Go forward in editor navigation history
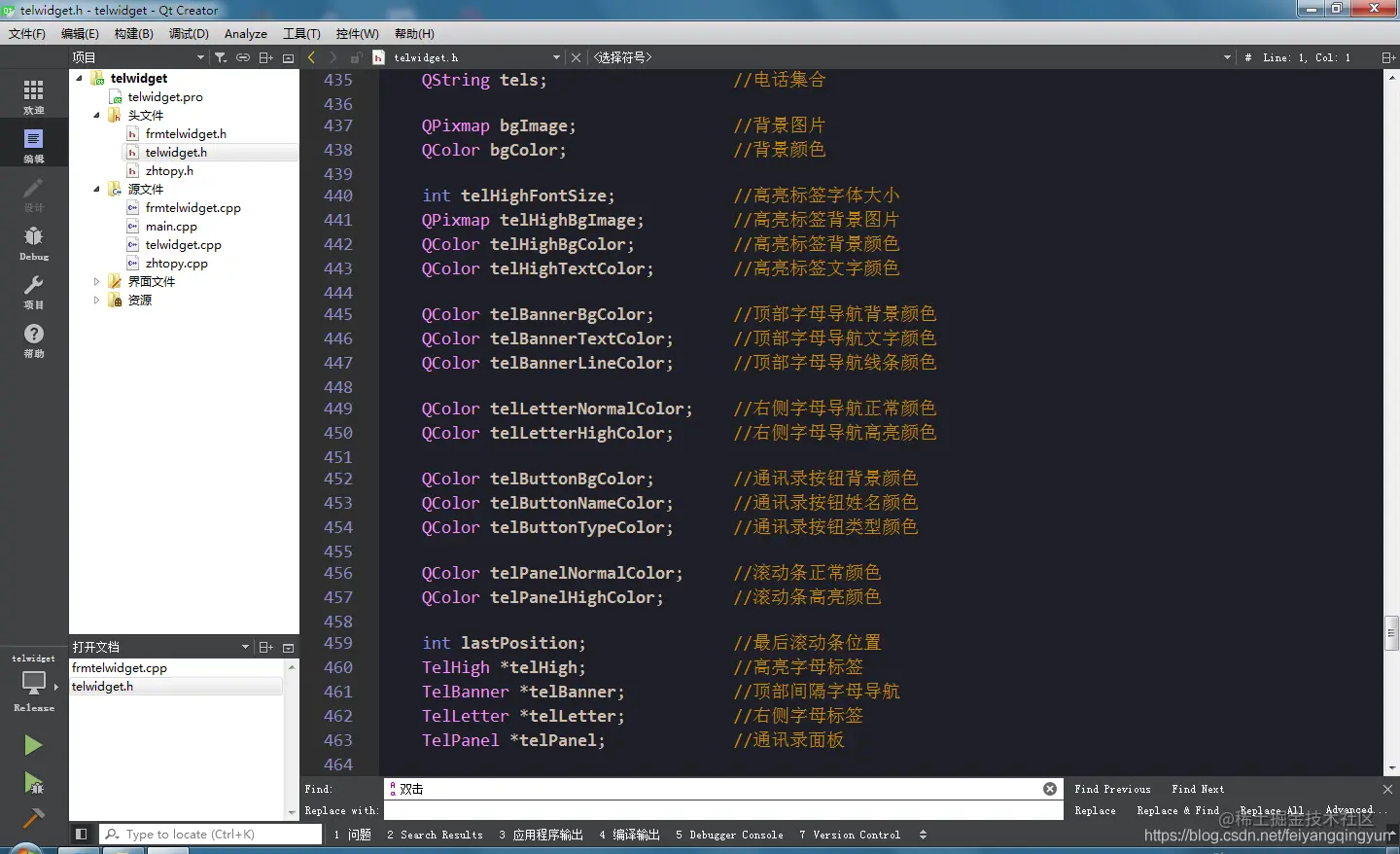1400x854 pixels. (333, 57)
